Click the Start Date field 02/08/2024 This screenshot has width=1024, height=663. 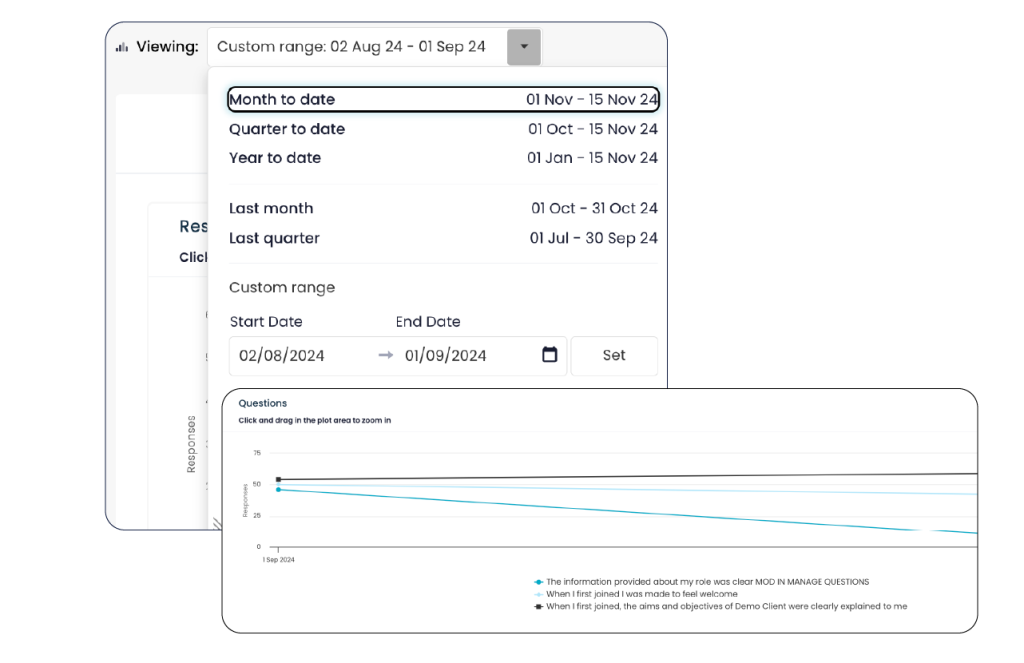coord(282,356)
